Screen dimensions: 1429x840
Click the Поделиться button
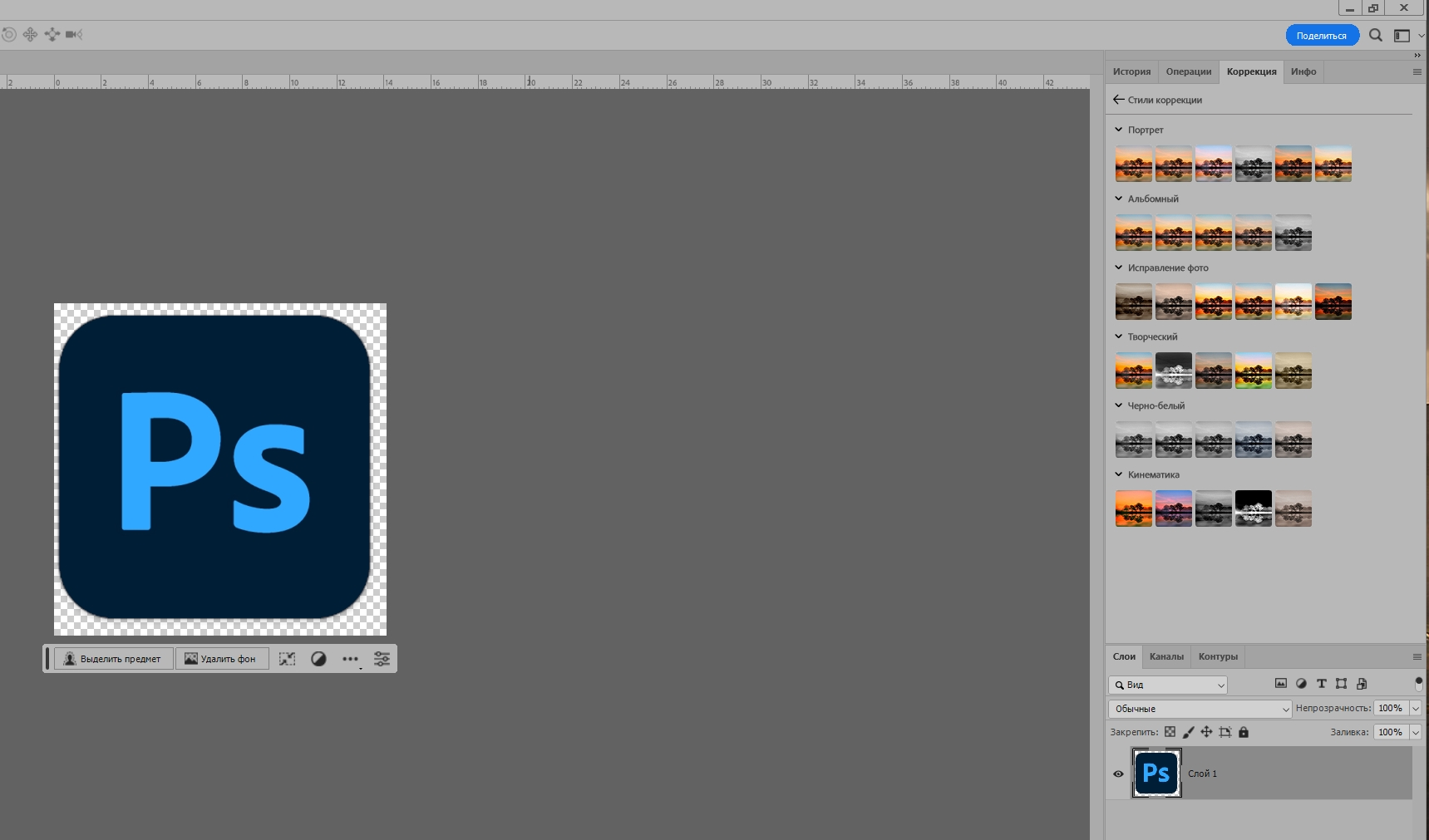(1322, 36)
